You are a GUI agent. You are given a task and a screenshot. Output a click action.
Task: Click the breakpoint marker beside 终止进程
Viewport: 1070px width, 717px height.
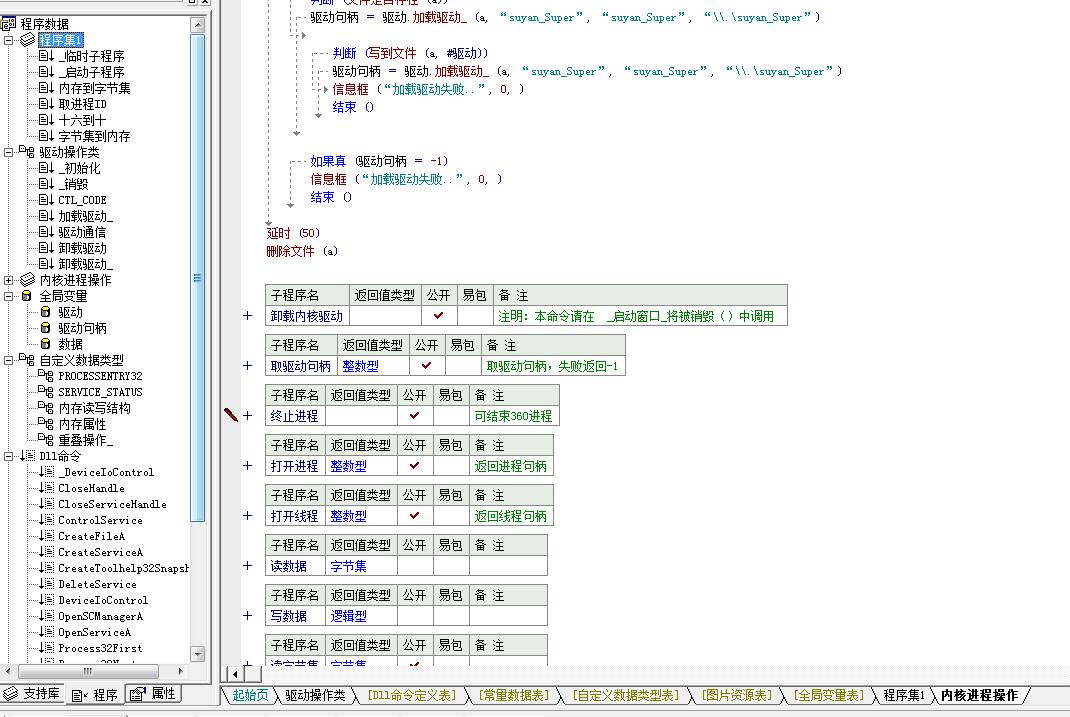231,414
